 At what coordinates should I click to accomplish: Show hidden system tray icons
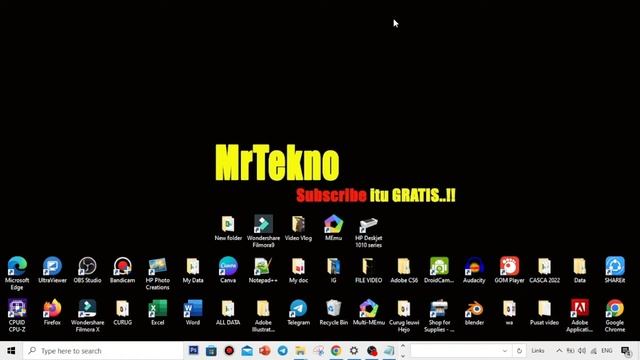[559, 351]
